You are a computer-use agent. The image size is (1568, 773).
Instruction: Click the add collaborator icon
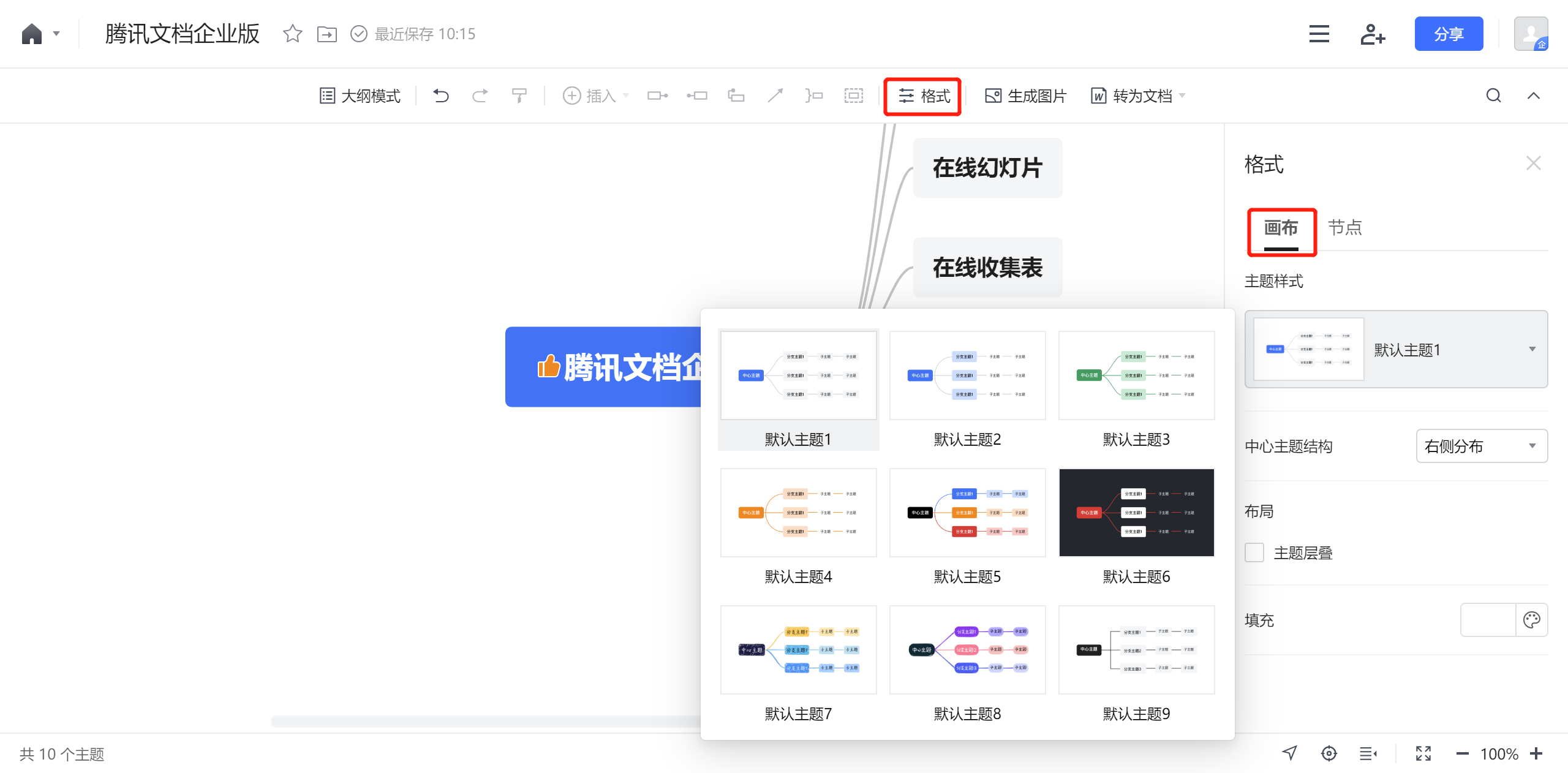coord(1372,34)
